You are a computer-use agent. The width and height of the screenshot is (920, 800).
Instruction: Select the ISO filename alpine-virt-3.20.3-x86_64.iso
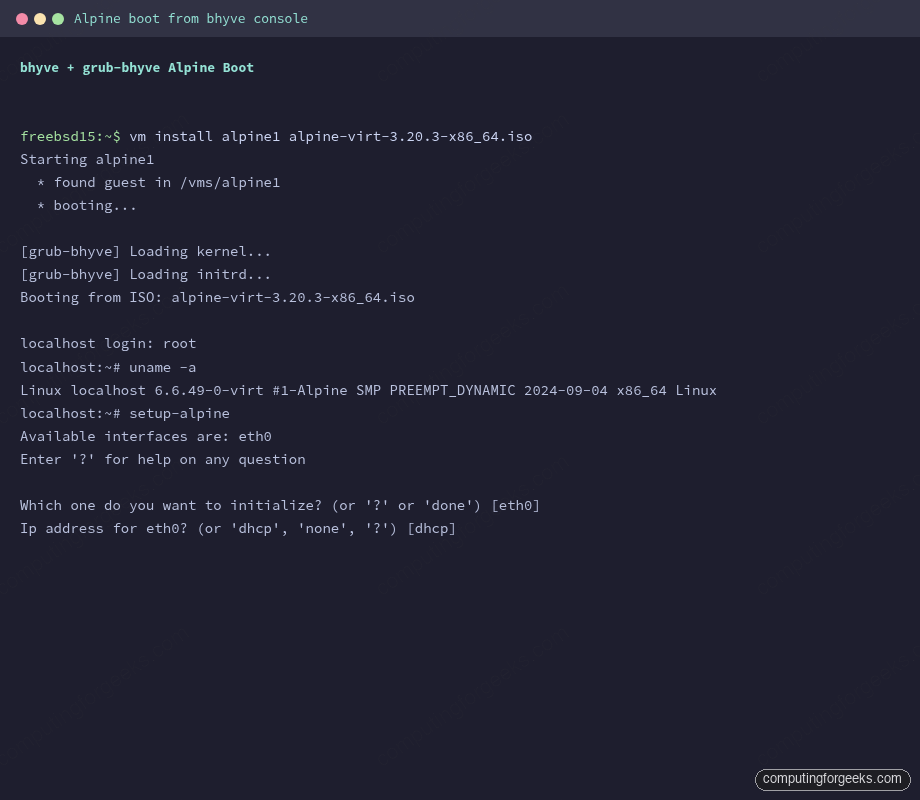(411, 136)
